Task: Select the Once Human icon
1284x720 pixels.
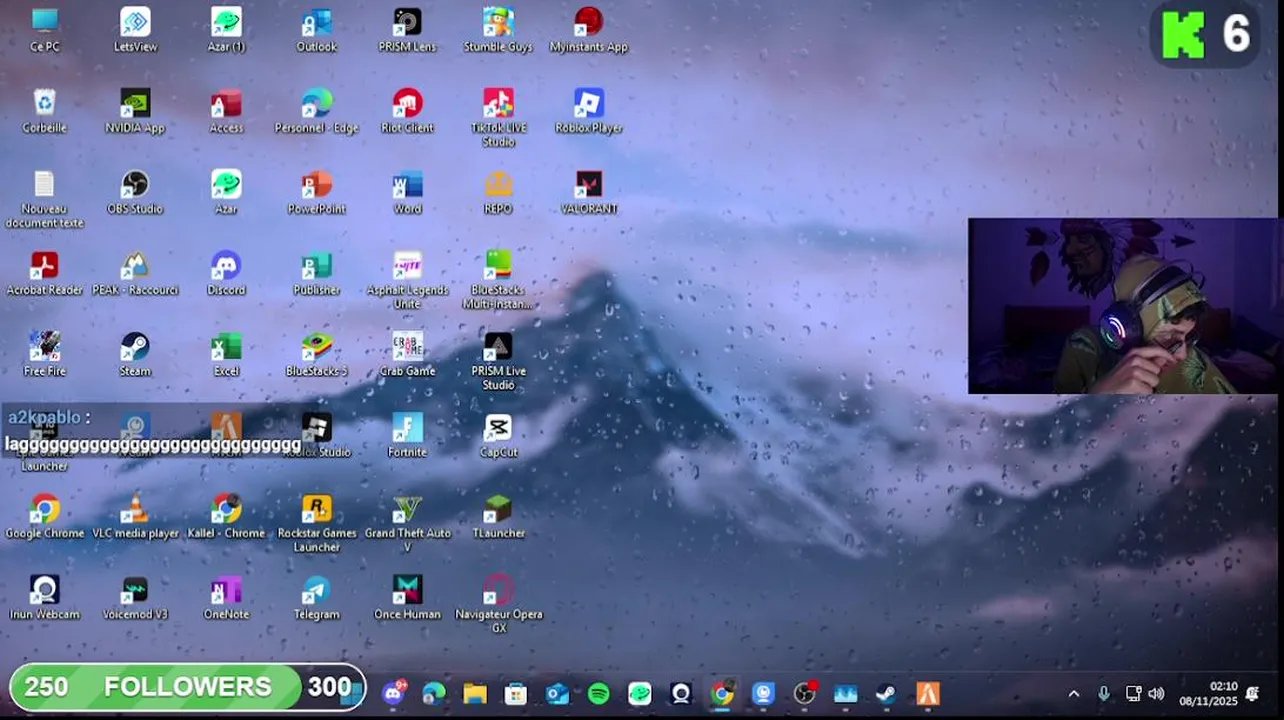Action: (407, 596)
